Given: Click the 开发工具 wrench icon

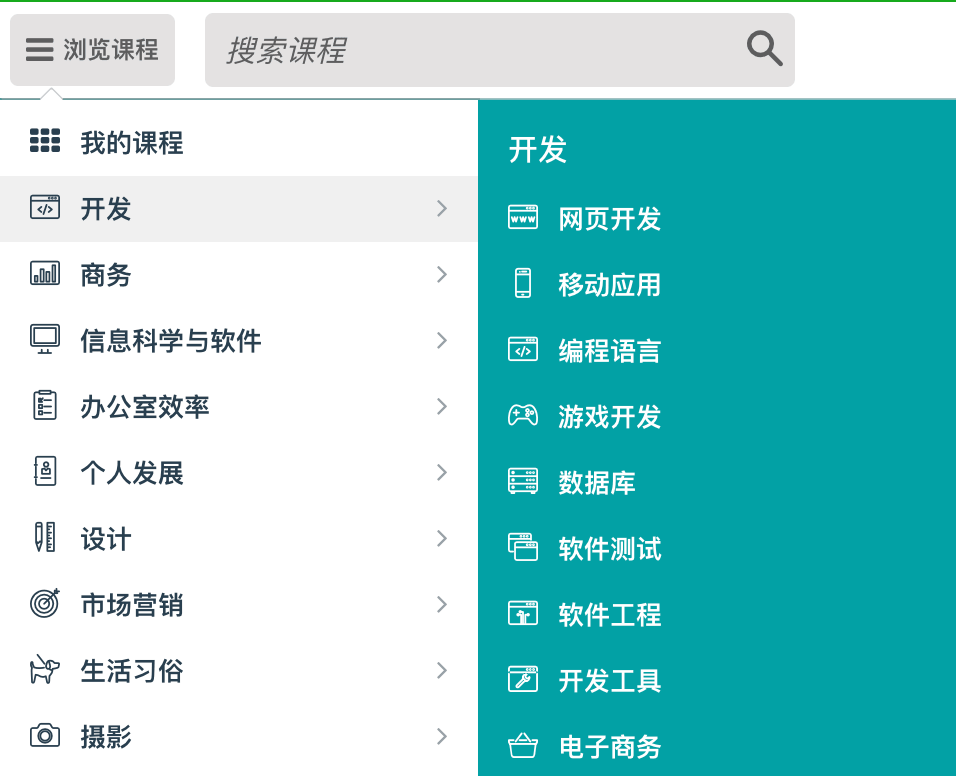Looking at the screenshot, I should pos(523,679).
